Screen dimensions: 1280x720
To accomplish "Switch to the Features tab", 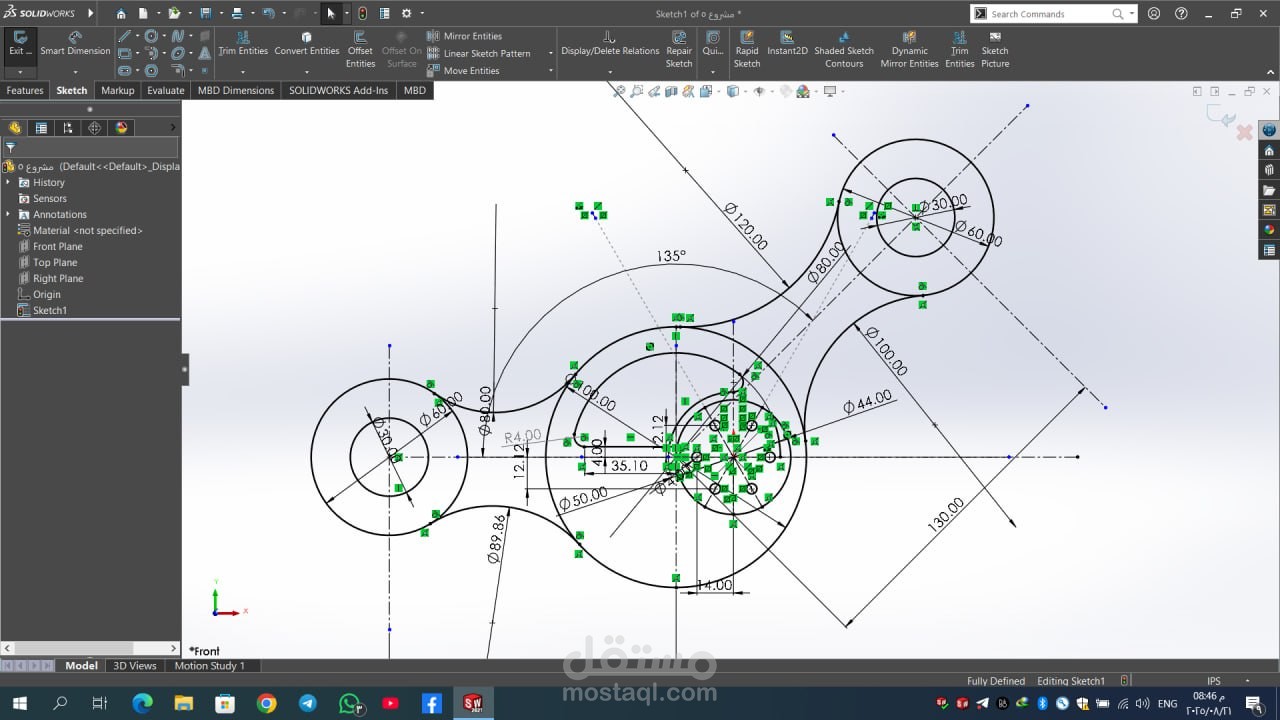I will [x=25, y=90].
